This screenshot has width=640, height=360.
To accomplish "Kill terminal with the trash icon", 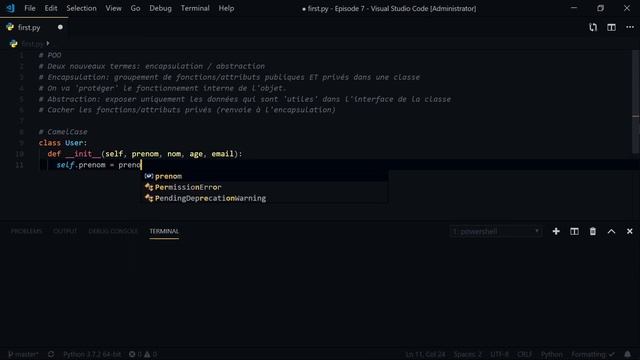I will [593, 231].
